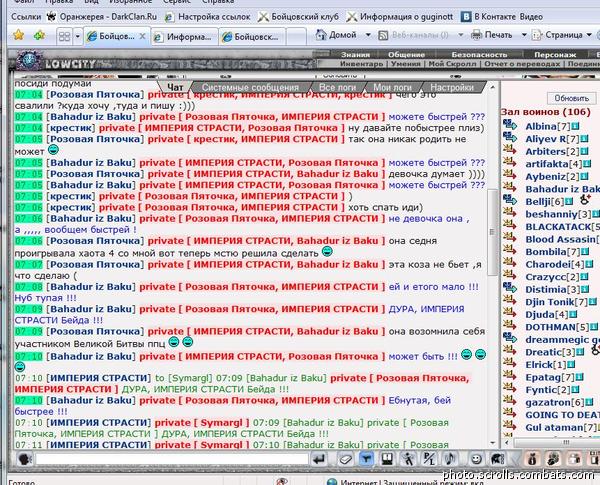Open the Бойцовский клуб favorites link

click(298, 17)
